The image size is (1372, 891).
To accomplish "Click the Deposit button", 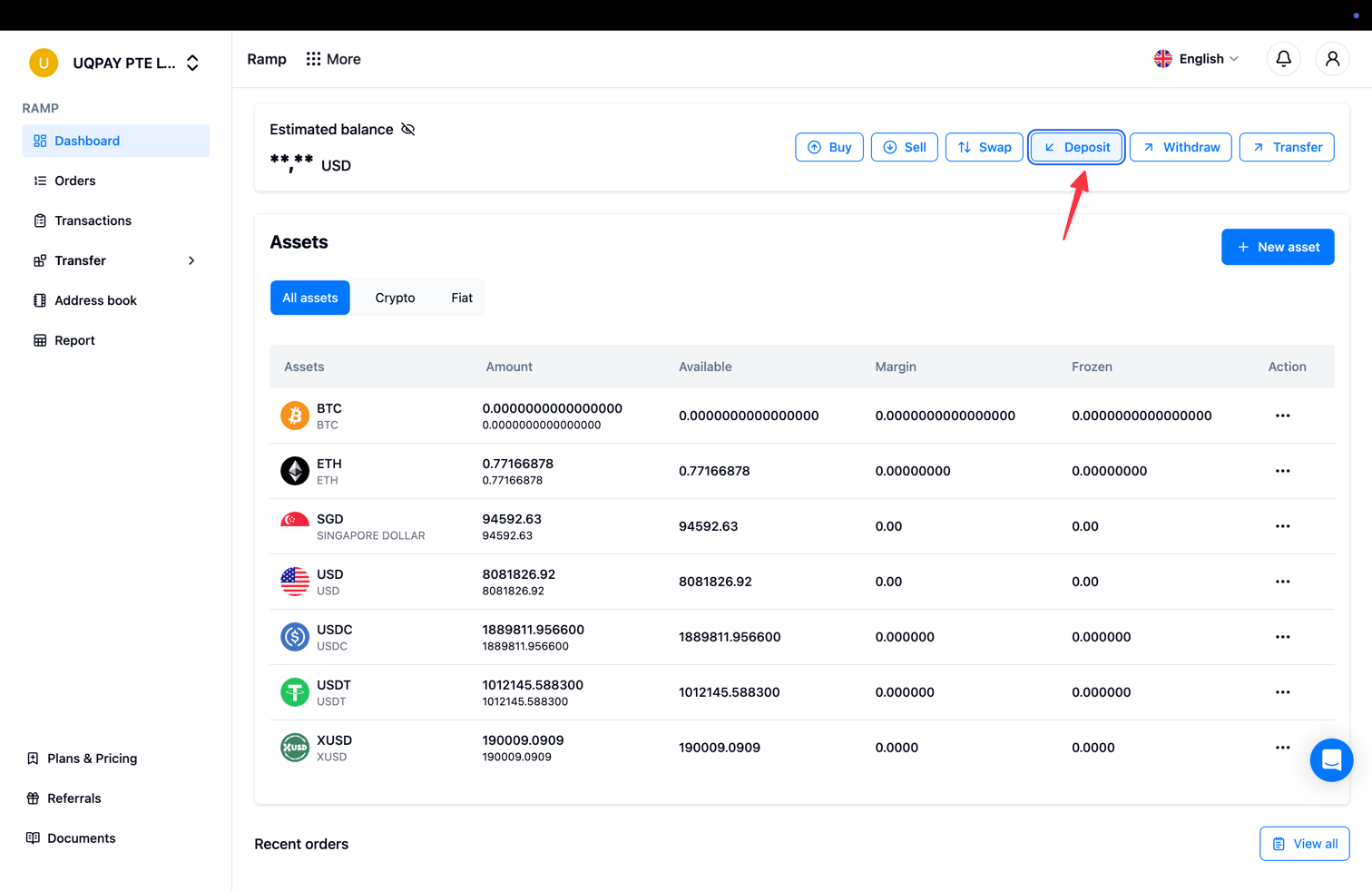I will pos(1077,147).
